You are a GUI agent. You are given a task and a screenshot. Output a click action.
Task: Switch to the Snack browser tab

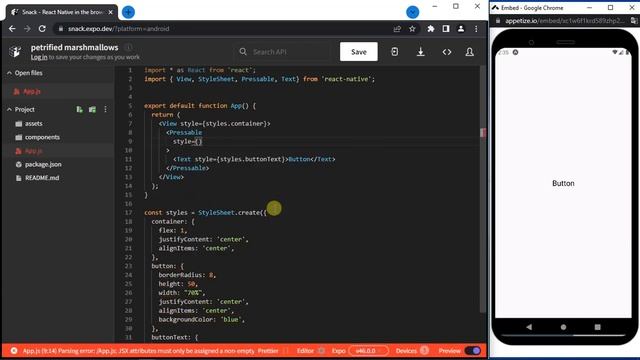point(61,12)
